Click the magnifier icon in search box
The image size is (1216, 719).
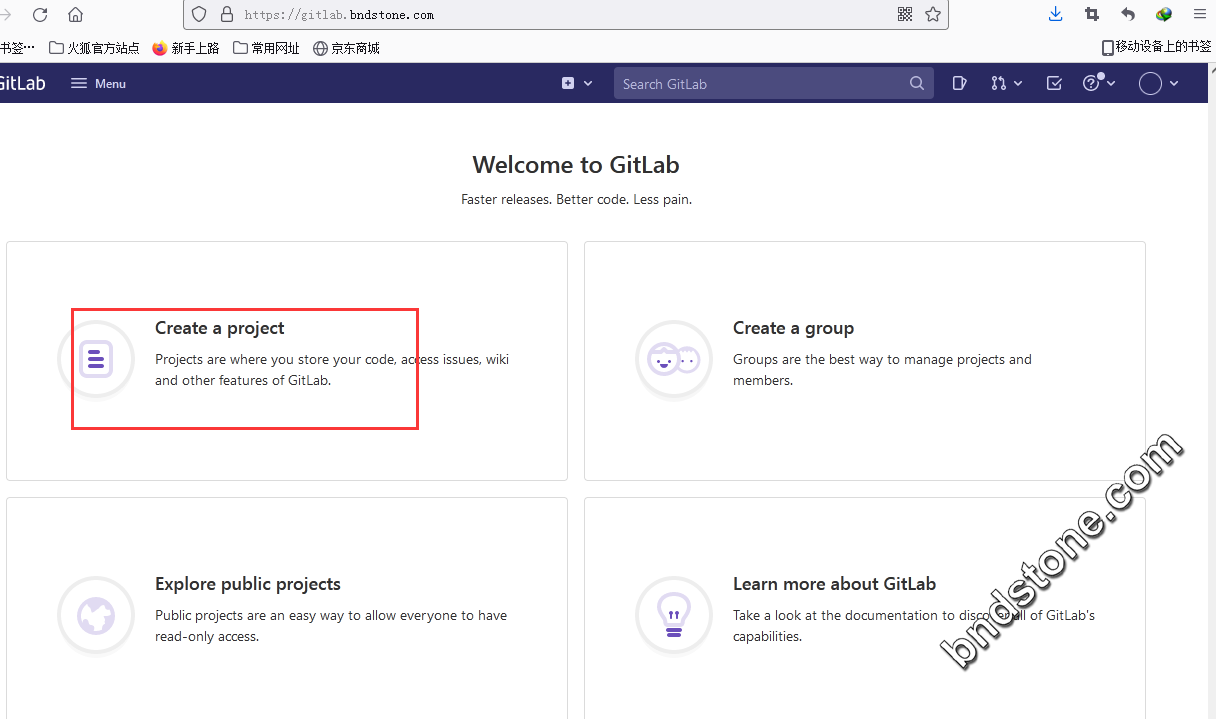click(x=917, y=84)
